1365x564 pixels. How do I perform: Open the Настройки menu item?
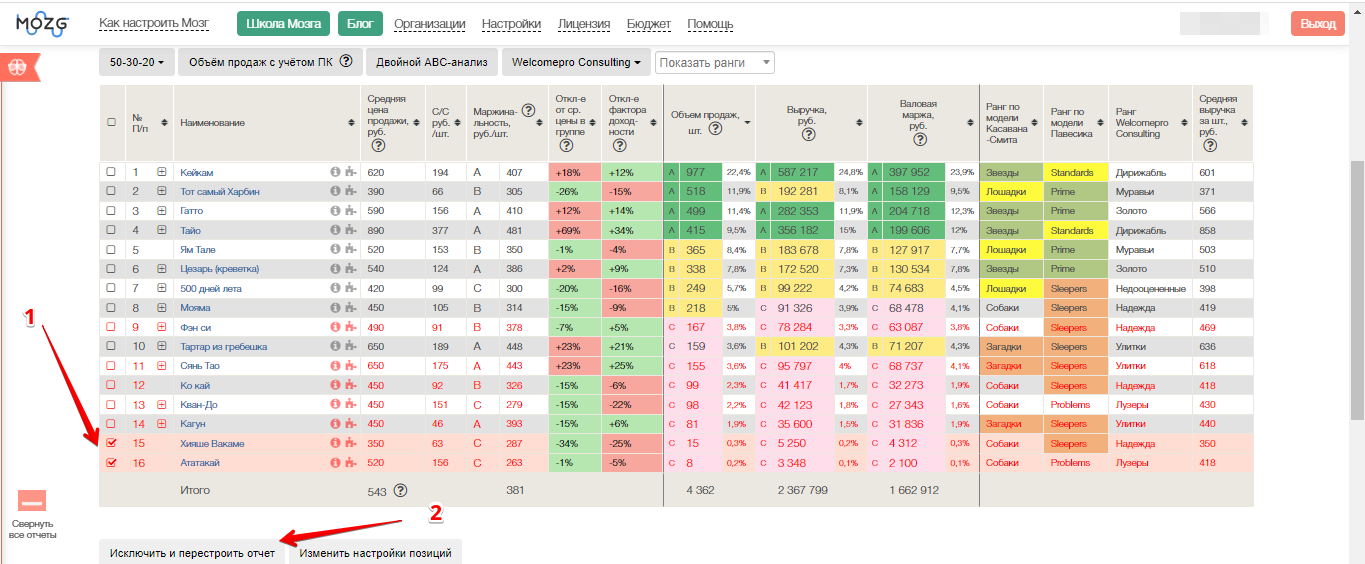coord(511,24)
